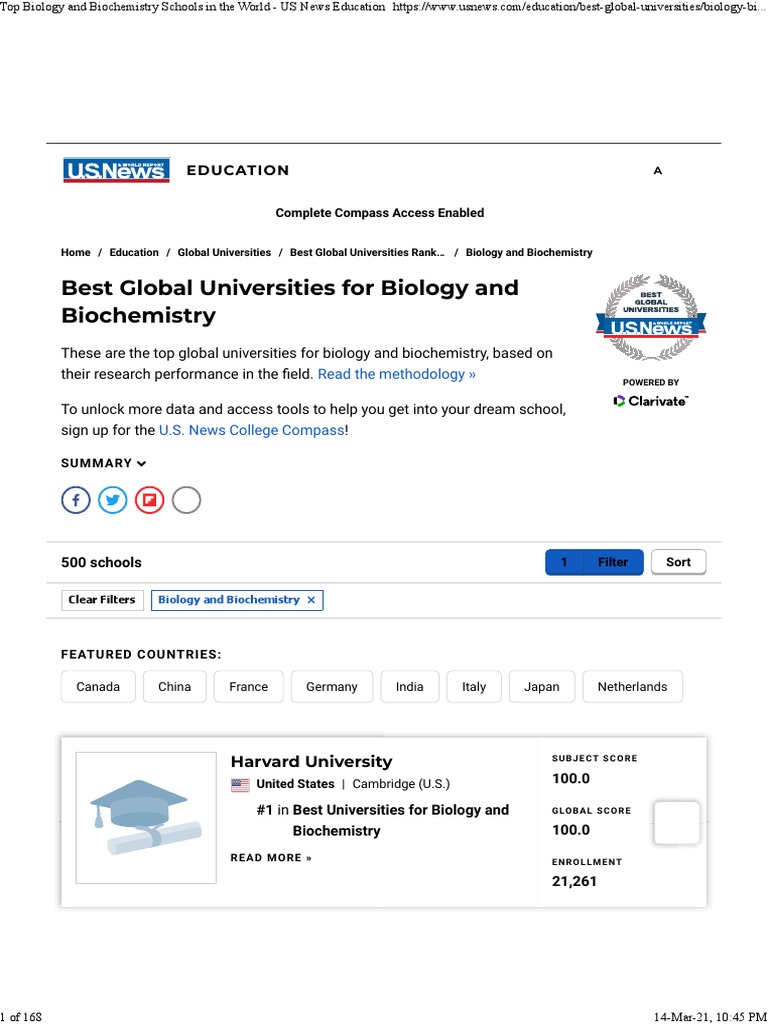Click the page URL in header
Screen dimensions: 768x1024
point(577,7)
